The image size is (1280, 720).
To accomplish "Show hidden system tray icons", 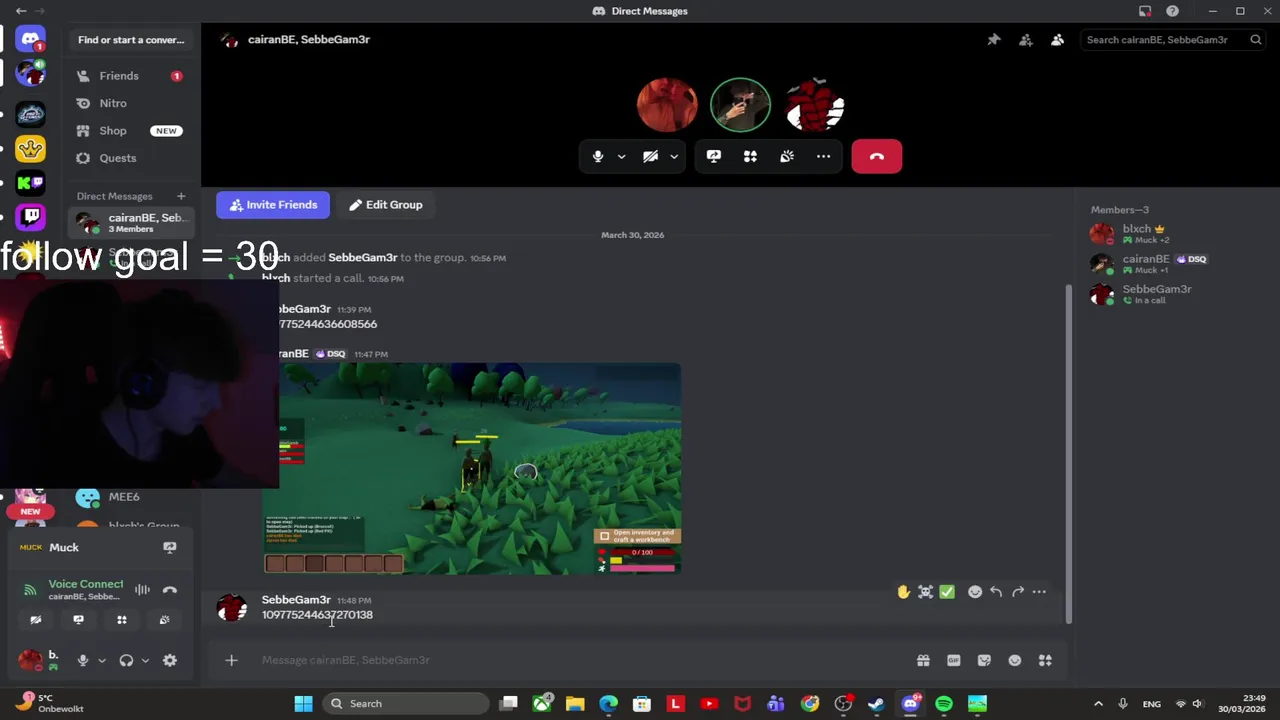I will [1098, 704].
